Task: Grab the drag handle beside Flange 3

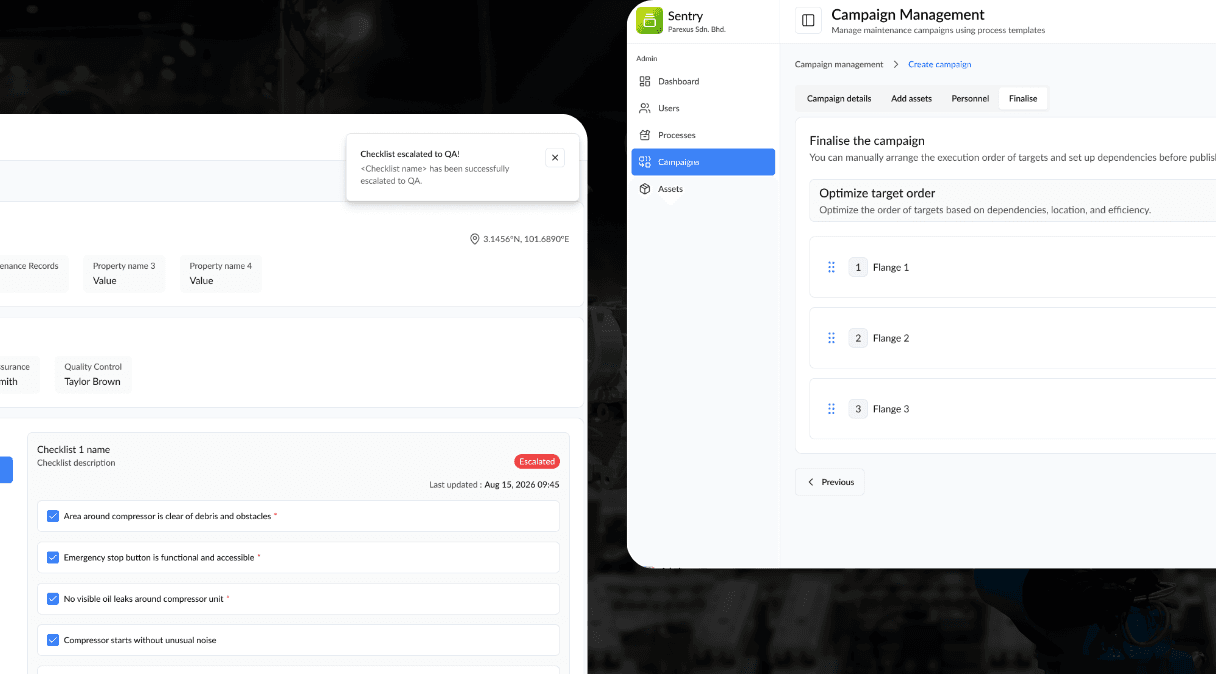Action: coord(831,408)
